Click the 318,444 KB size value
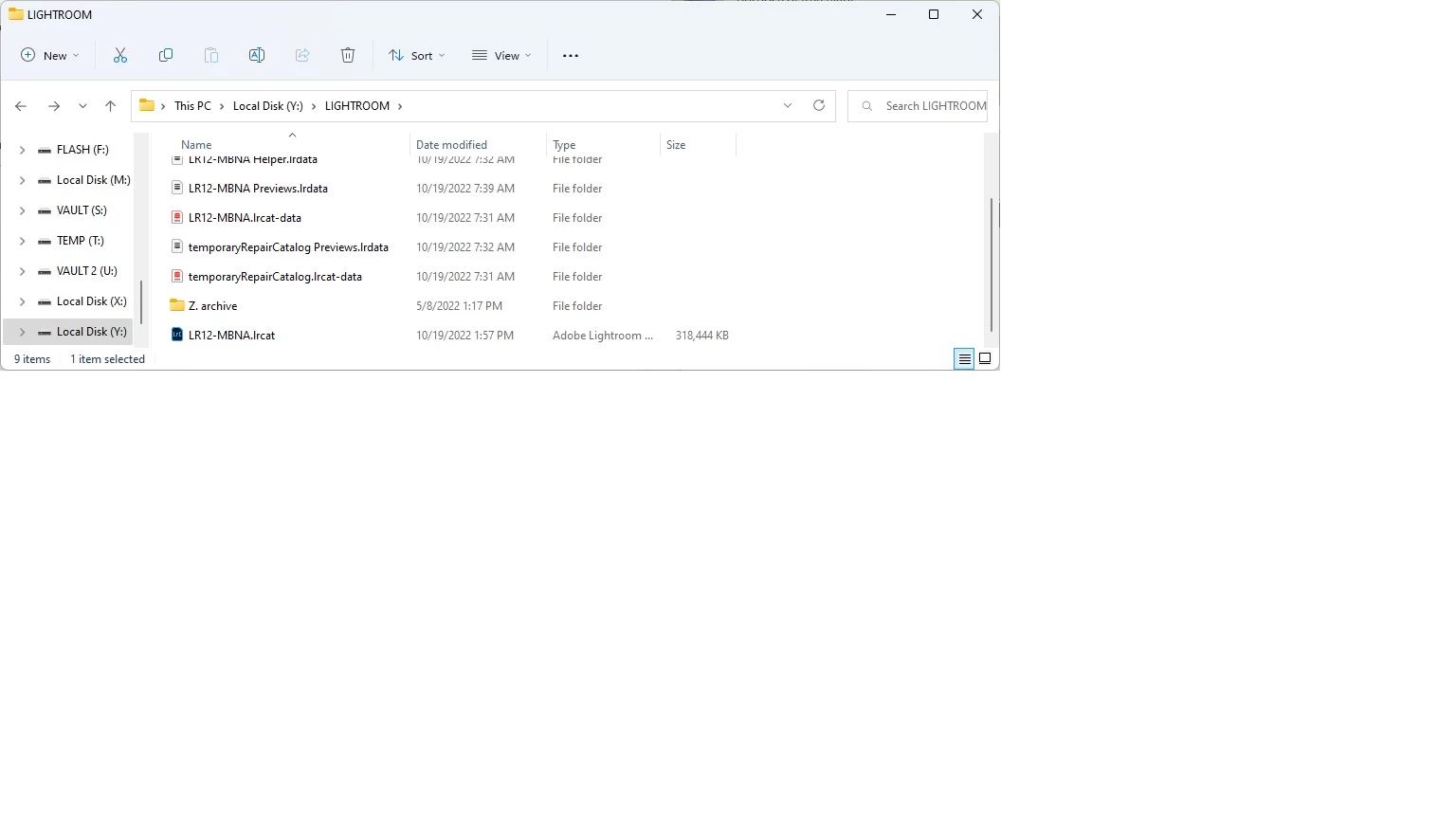1456x819 pixels. pyautogui.click(x=701, y=336)
